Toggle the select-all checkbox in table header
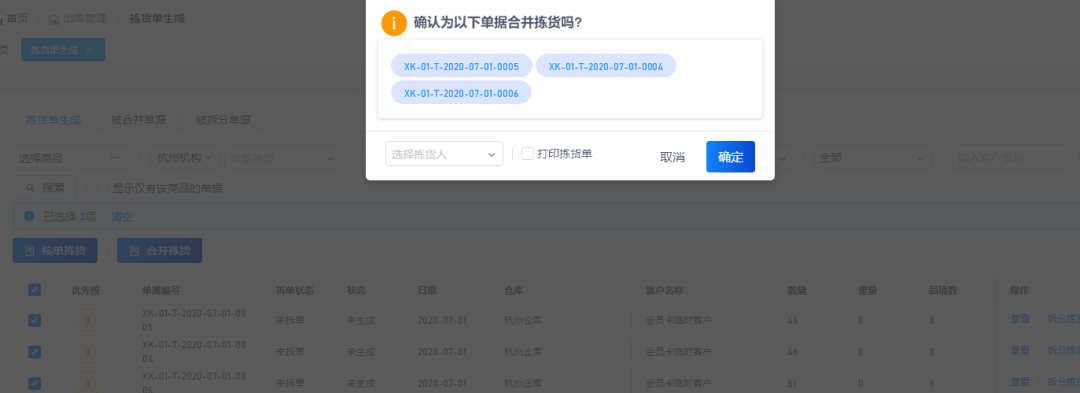The height and width of the screenshot is (393, 1080). [34, 290]
